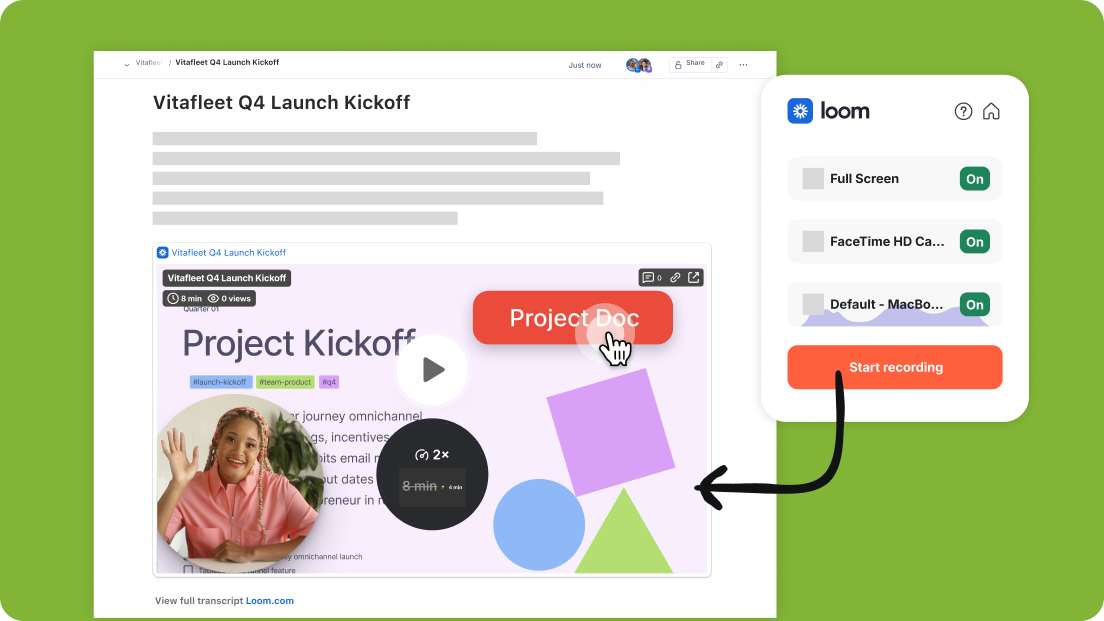Open the three-dot more options menu
The height and width of the screenshot is (621, 1104).
[x=743, y=65]
